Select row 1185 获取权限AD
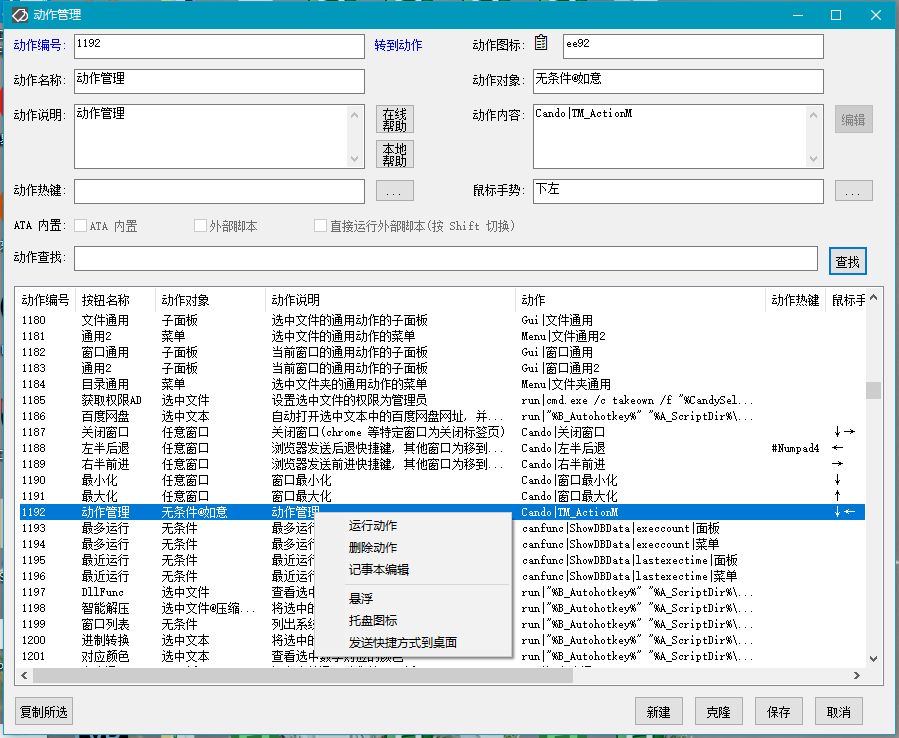The image size is (899, 738). (442, 400)
